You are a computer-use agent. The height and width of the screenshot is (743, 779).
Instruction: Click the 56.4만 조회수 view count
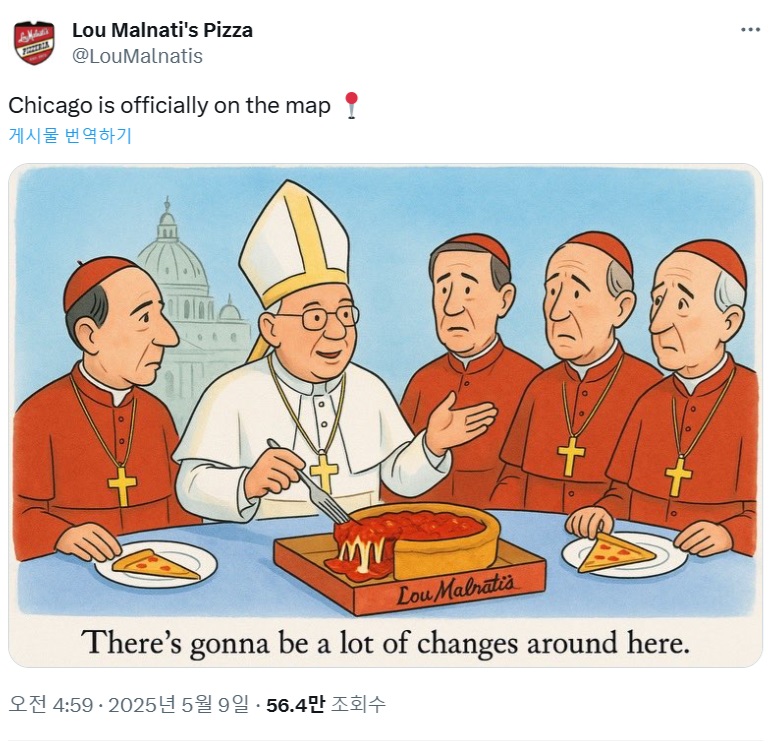[326, 704]
